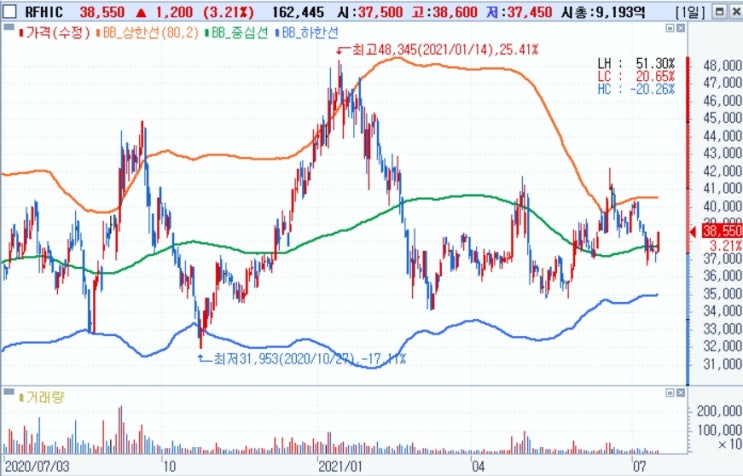The image size is (743, 476).
Task: Close the chart window from the title bar
Action: click(736, 11)
